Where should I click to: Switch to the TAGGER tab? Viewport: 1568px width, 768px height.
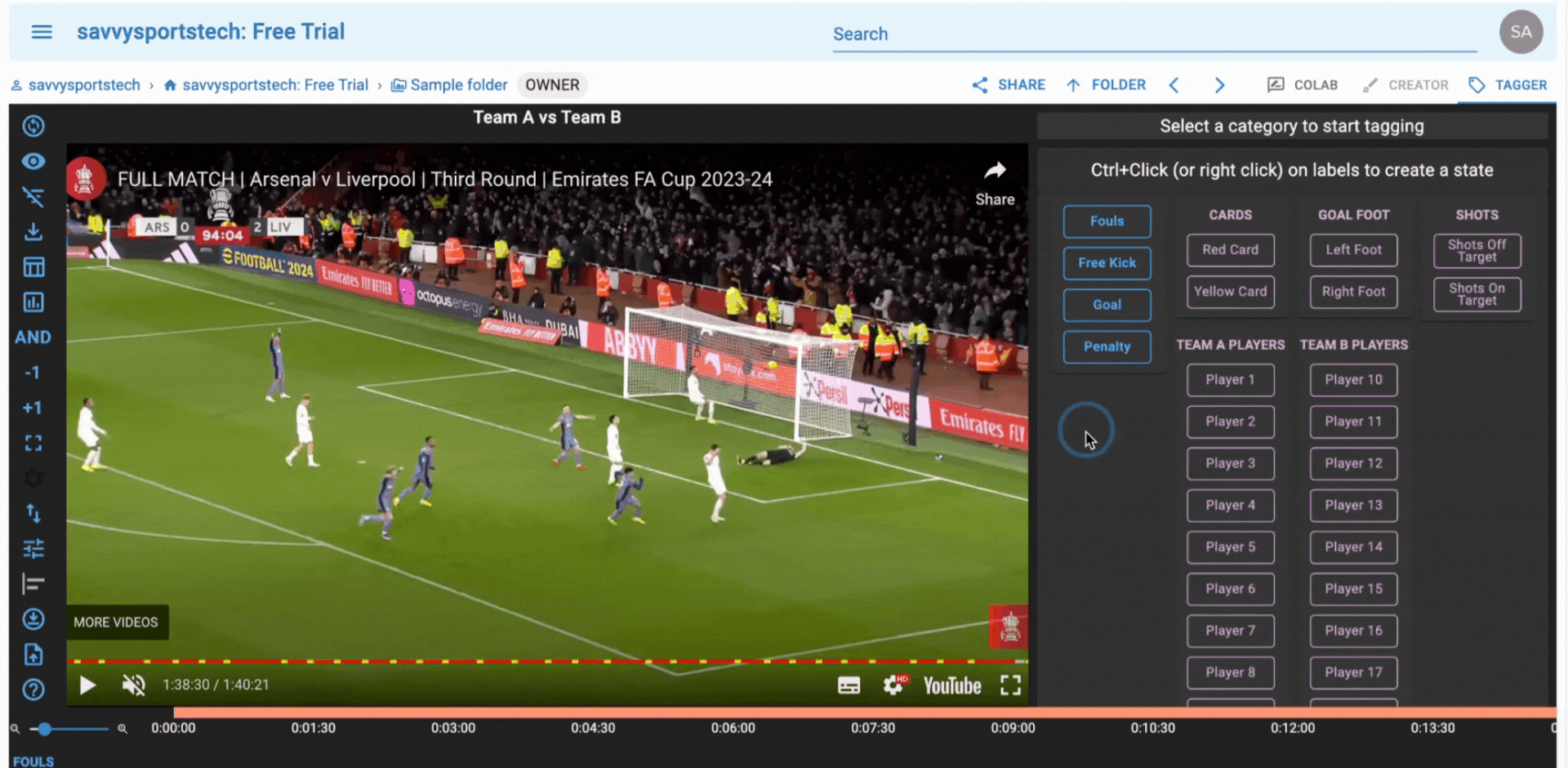pos(1508,85)
